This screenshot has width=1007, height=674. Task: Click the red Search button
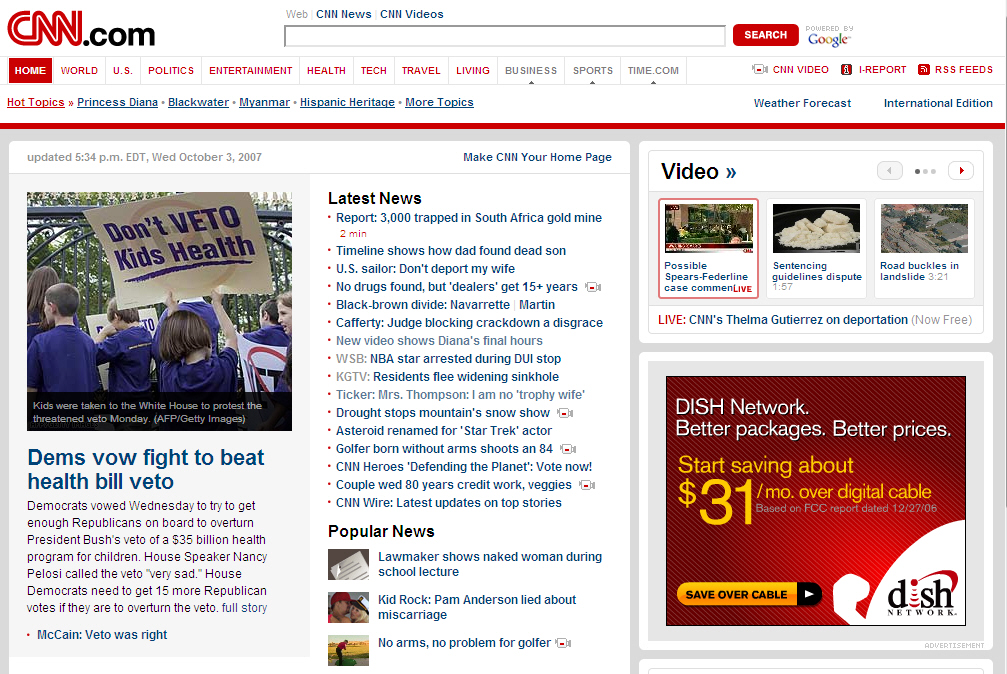point(766,35)
